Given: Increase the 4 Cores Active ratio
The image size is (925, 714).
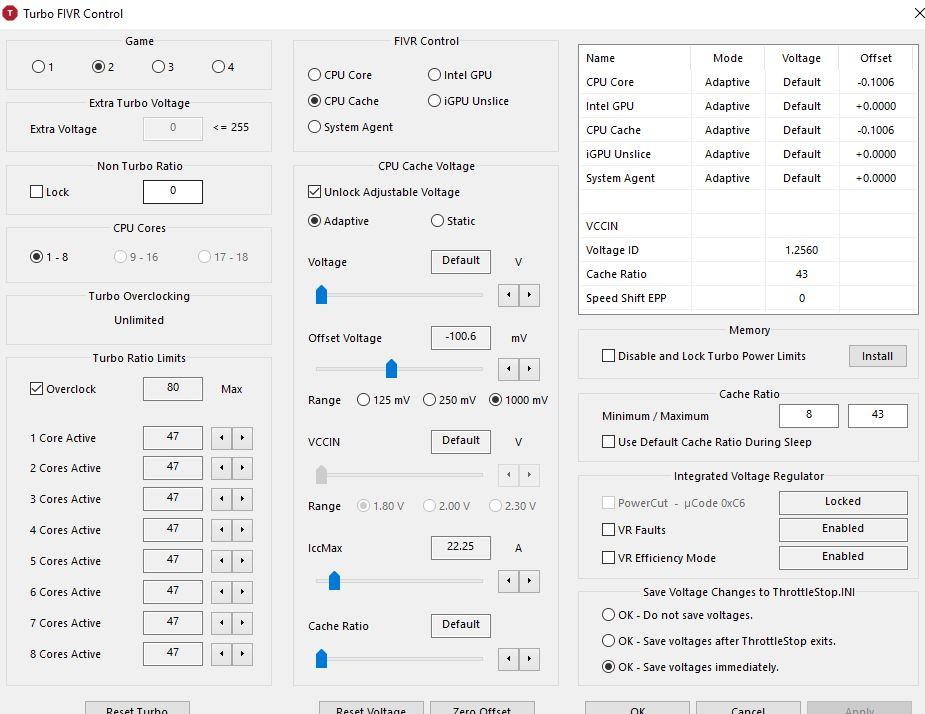Looking at the screenshot, I should point(242,530).
